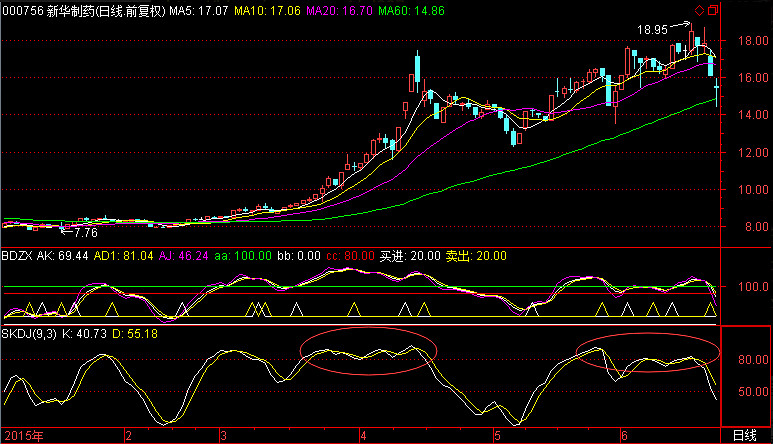Screen dimensions: 773x444
Task: Click the 18.95 high price arrow marker
Action: (663, 29)
